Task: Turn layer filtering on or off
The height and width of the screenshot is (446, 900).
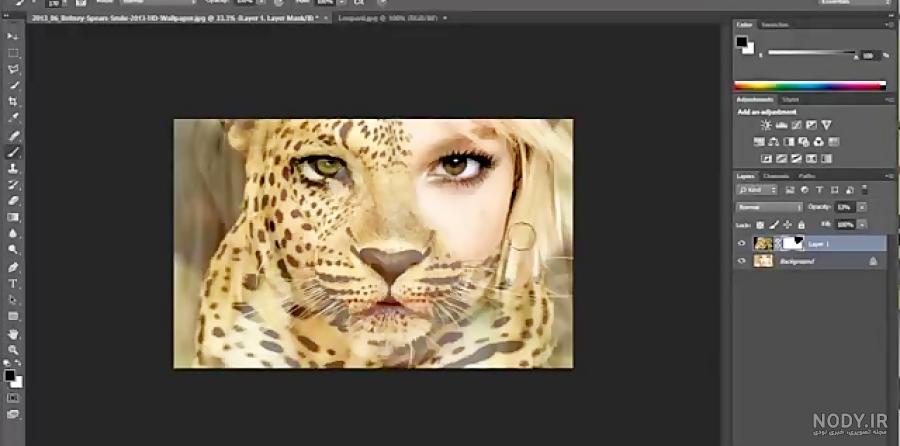Action: click(865, 189)
